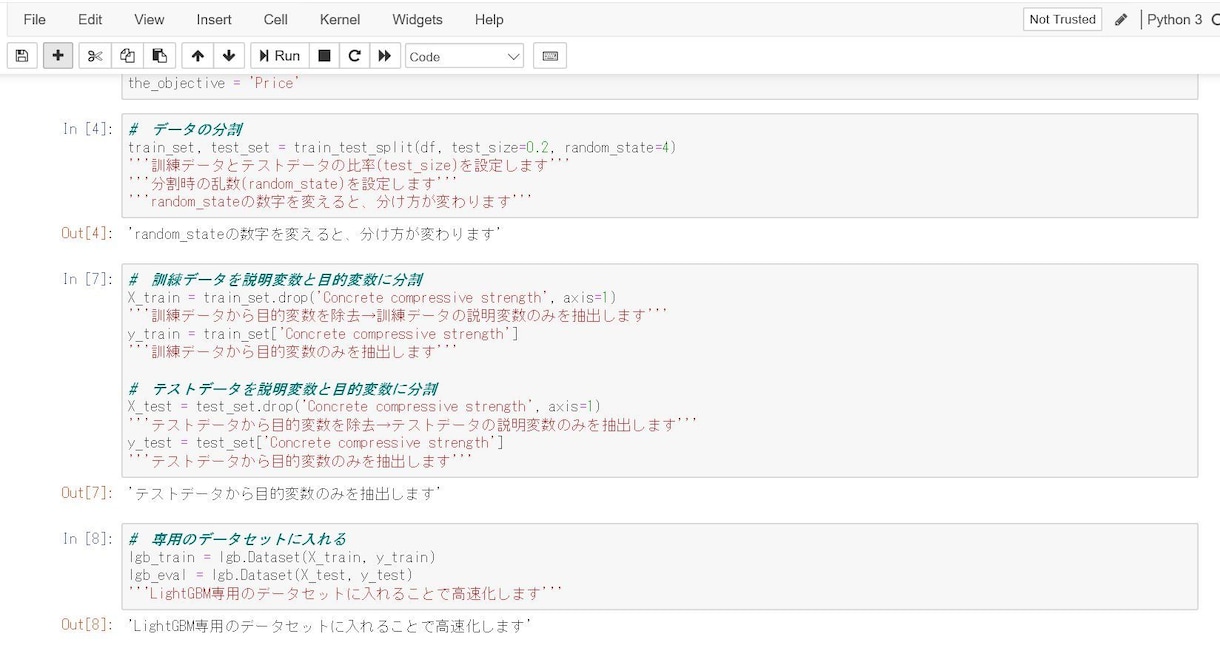
Task: Click the line 'lgb_eval = lgb.Dataset(X_test, y_test)'
Action: coord(270,575)
